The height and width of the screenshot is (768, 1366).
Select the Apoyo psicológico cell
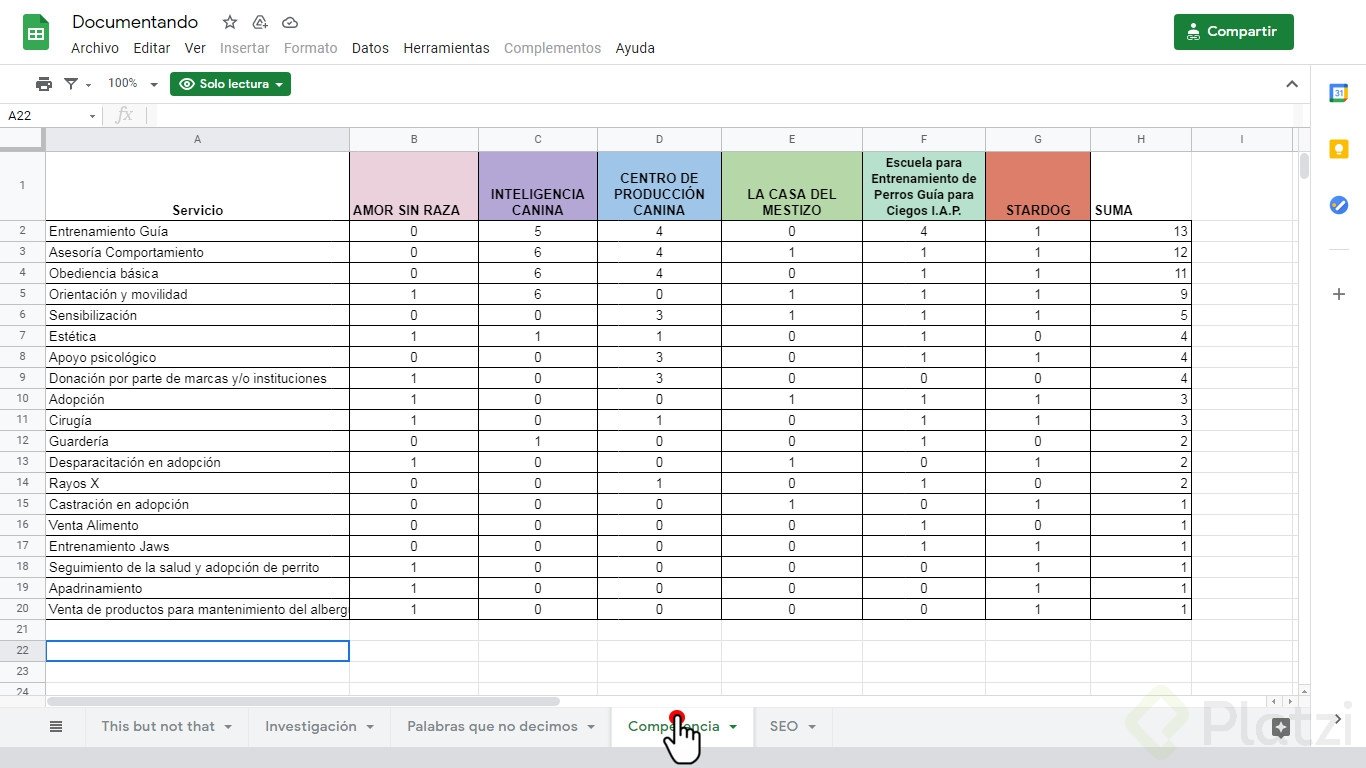(x=197, y=357)
